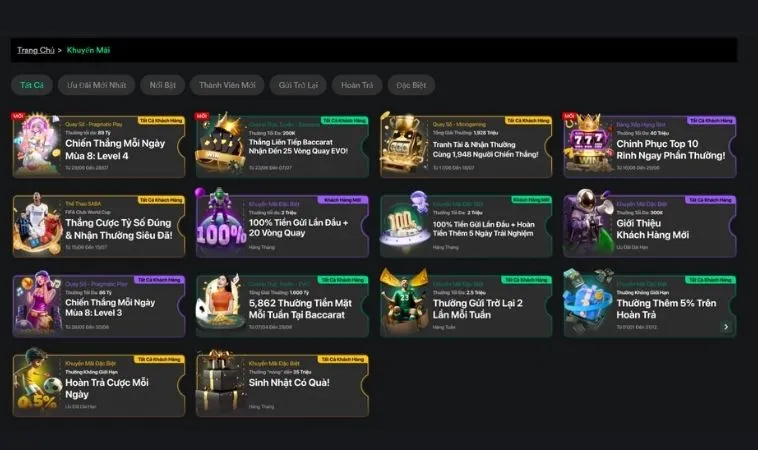Open the Trang Chủ breadcrumb link
Viewport: 758px width, 450px height.
[36, 50]
